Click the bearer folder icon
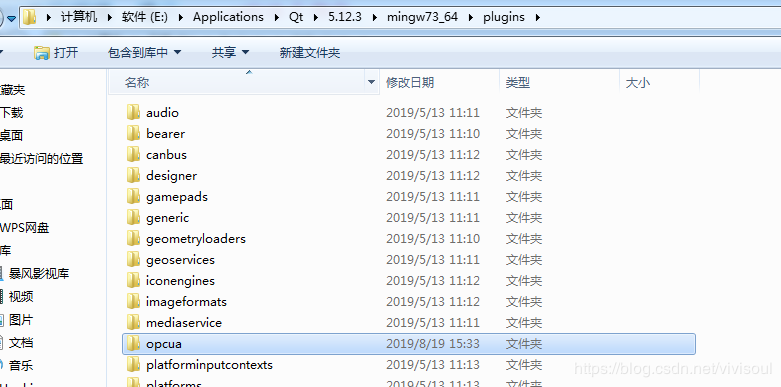Viewport: 781px width, 387px height. pos(133,133)
